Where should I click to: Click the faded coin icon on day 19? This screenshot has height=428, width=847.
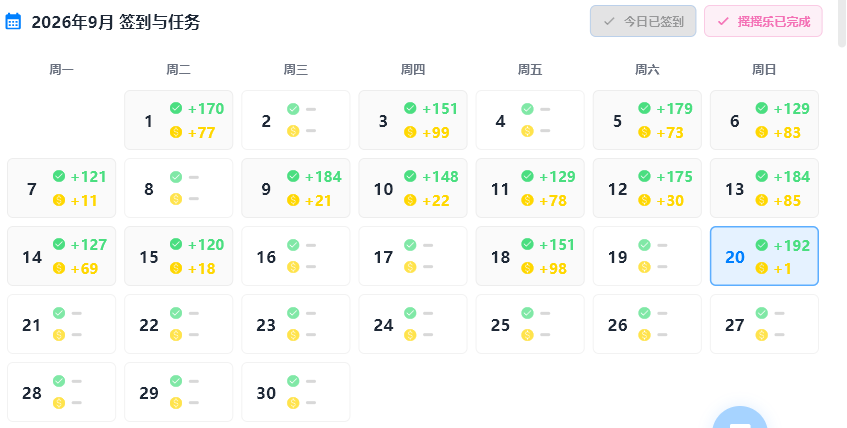[x=644, y=267]
